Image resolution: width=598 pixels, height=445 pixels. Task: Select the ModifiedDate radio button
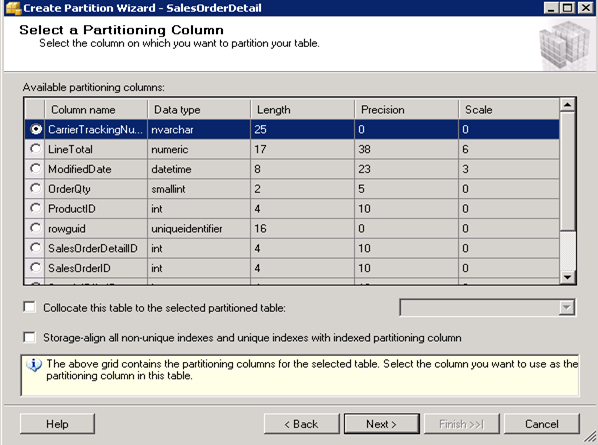point(35,169)
